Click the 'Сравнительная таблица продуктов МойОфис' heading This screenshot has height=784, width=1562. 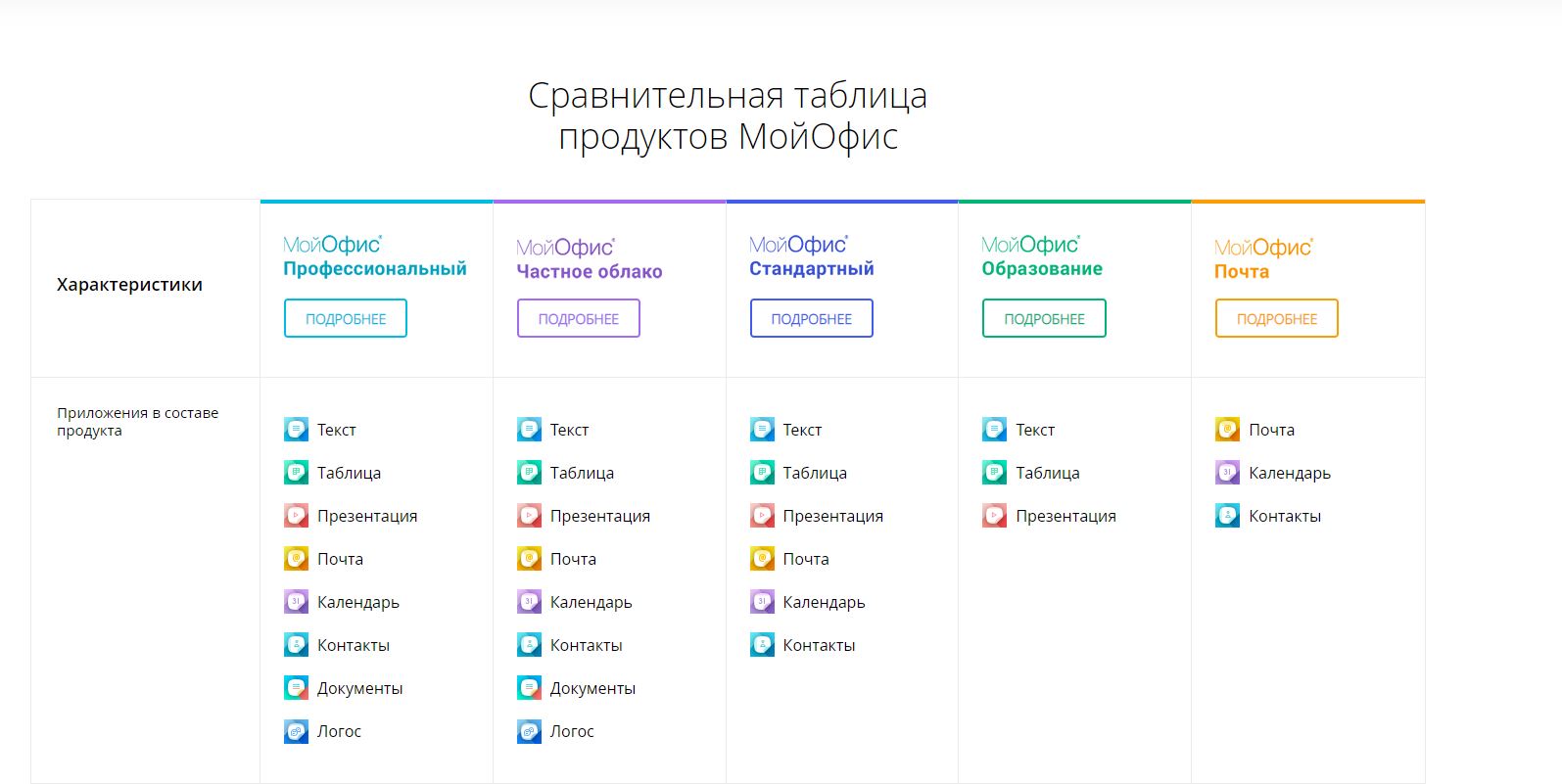[728, 115]
